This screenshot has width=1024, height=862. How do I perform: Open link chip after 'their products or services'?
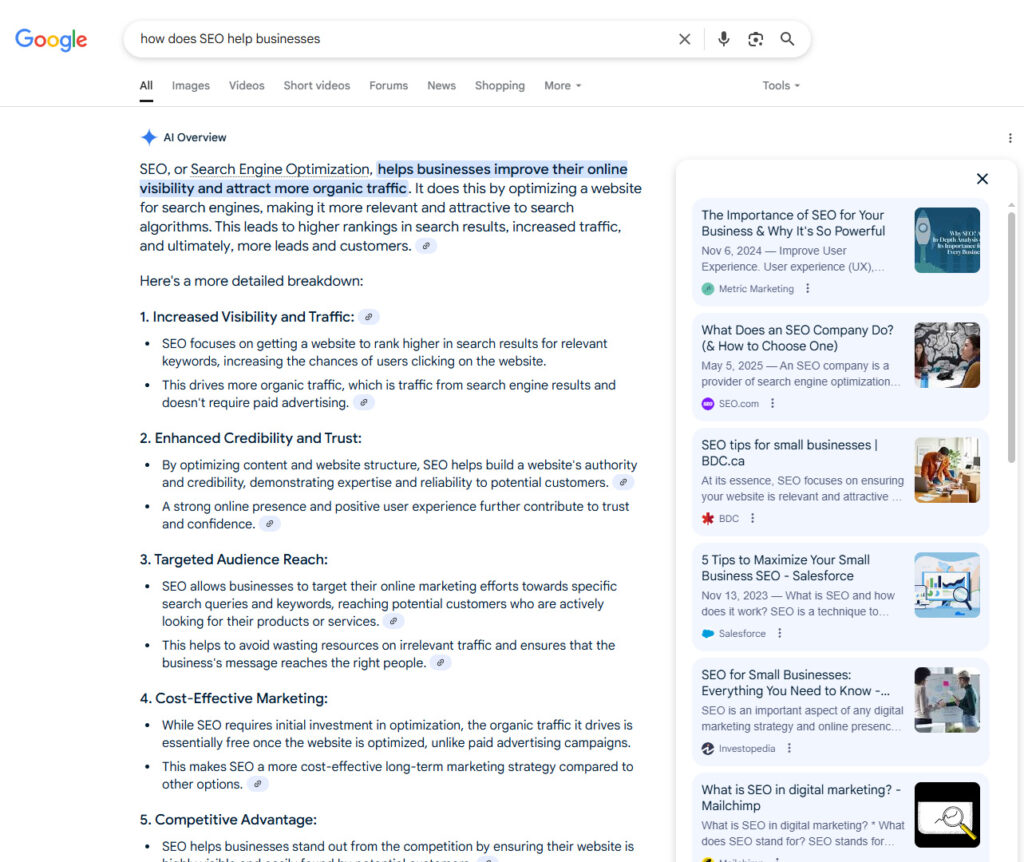click(393, 621)
